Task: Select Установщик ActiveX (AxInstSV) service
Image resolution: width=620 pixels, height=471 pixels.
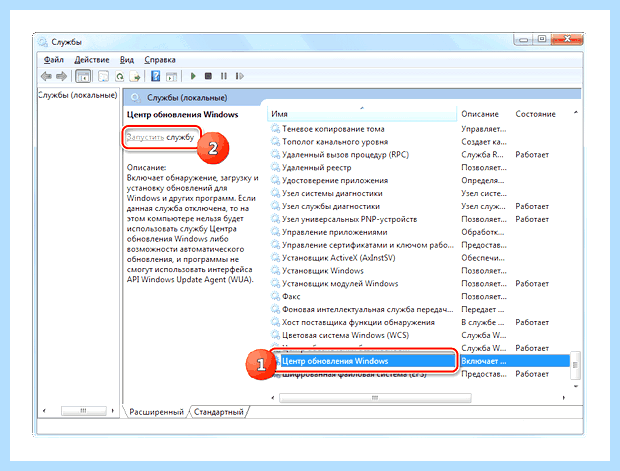Action: (x=338, y=258)
